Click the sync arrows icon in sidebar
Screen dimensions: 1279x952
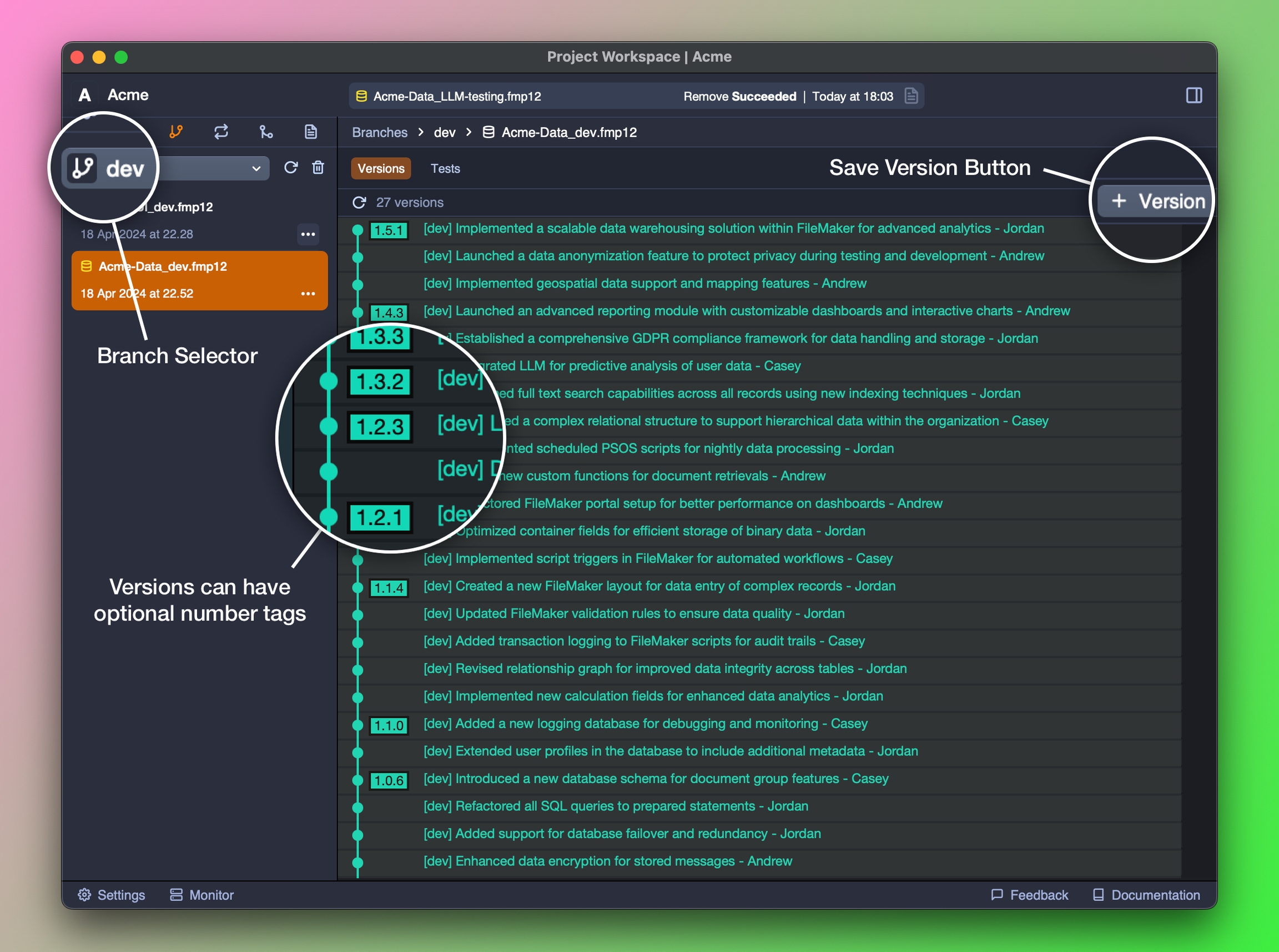click(x=221, y=132)
